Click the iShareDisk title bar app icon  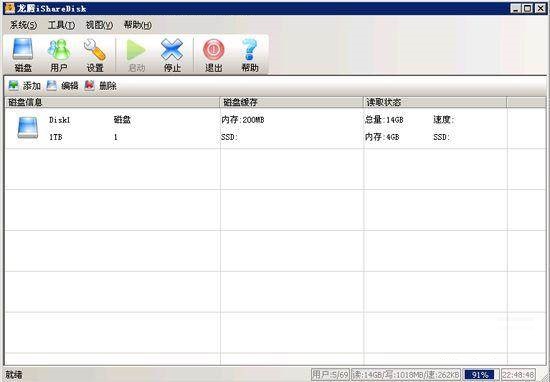(x=9, y=8)
